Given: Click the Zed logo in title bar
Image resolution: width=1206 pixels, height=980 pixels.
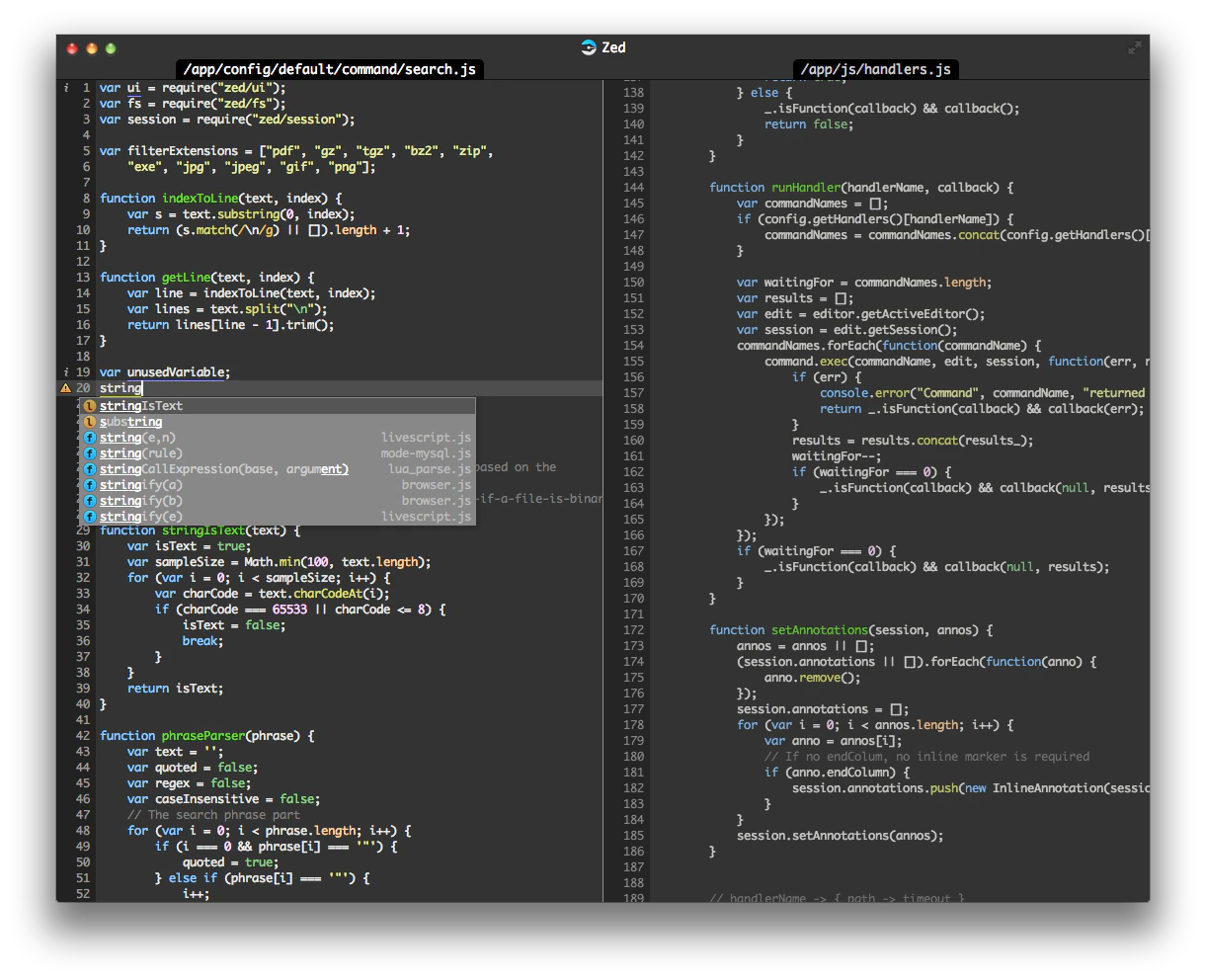Looking at the screenshot, I should pyautogui.click(x=589, y=47).
